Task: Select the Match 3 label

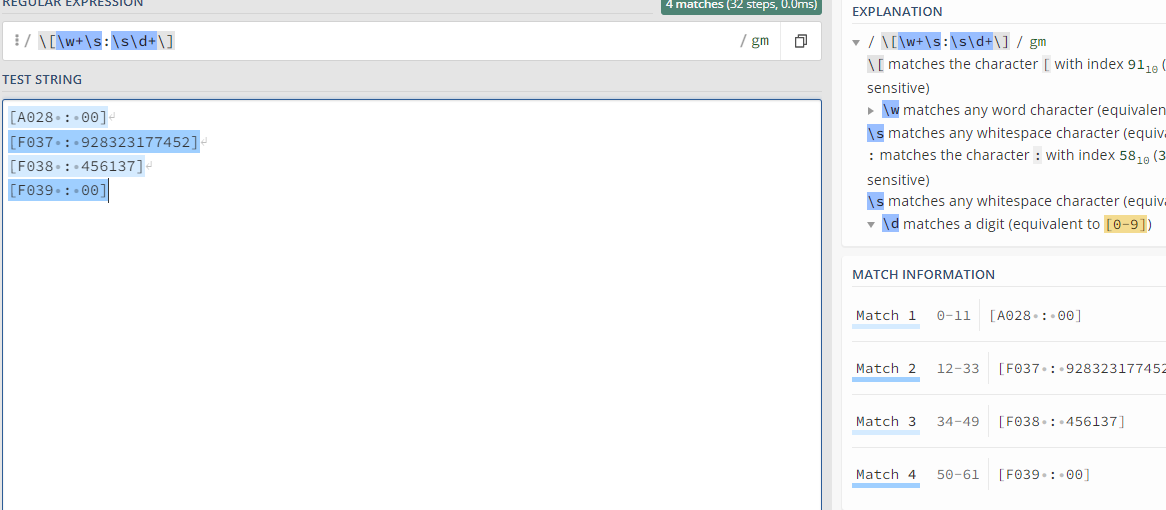Action: coord(885,422)
